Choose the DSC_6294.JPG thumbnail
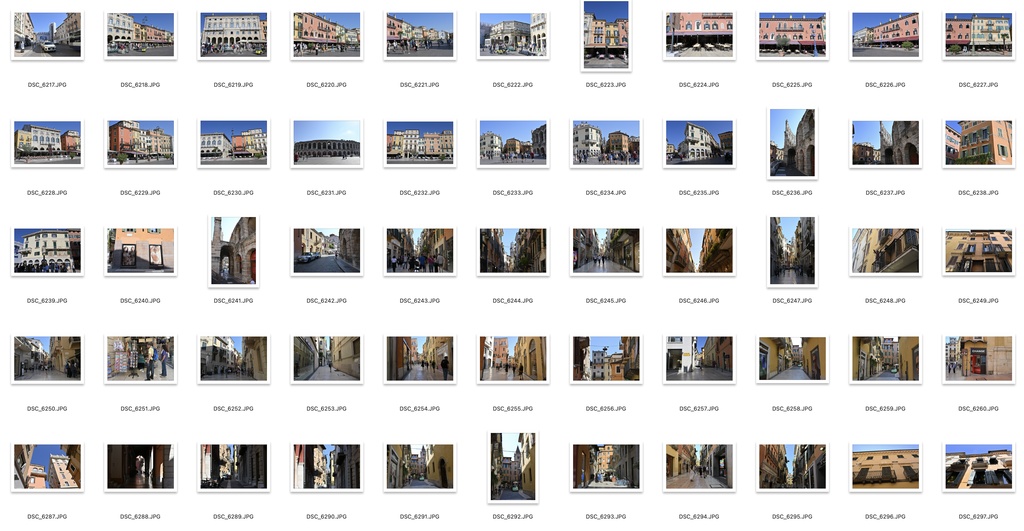 [699, 467]
